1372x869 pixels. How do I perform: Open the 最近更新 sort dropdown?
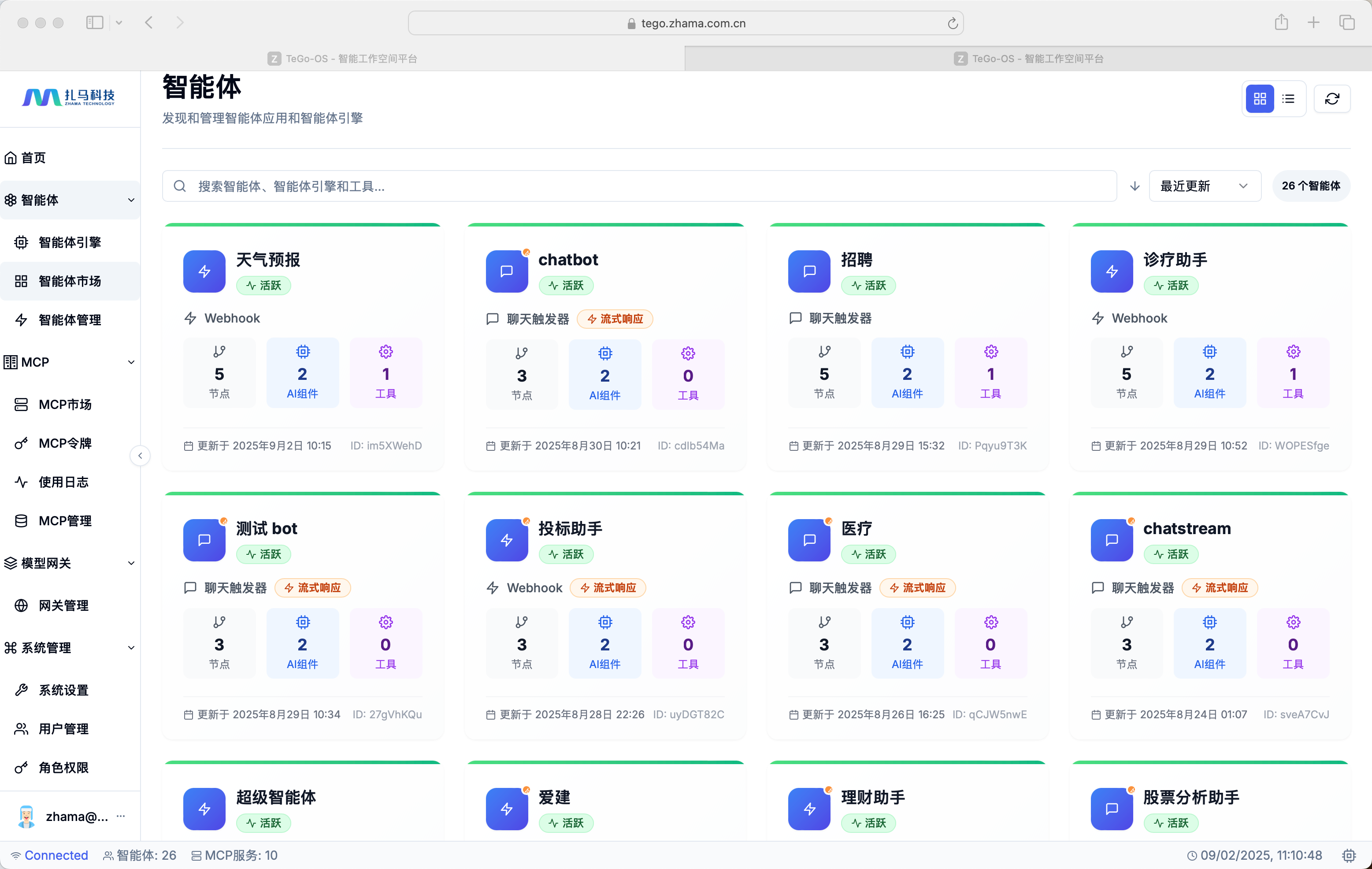tap(1205, 186)
